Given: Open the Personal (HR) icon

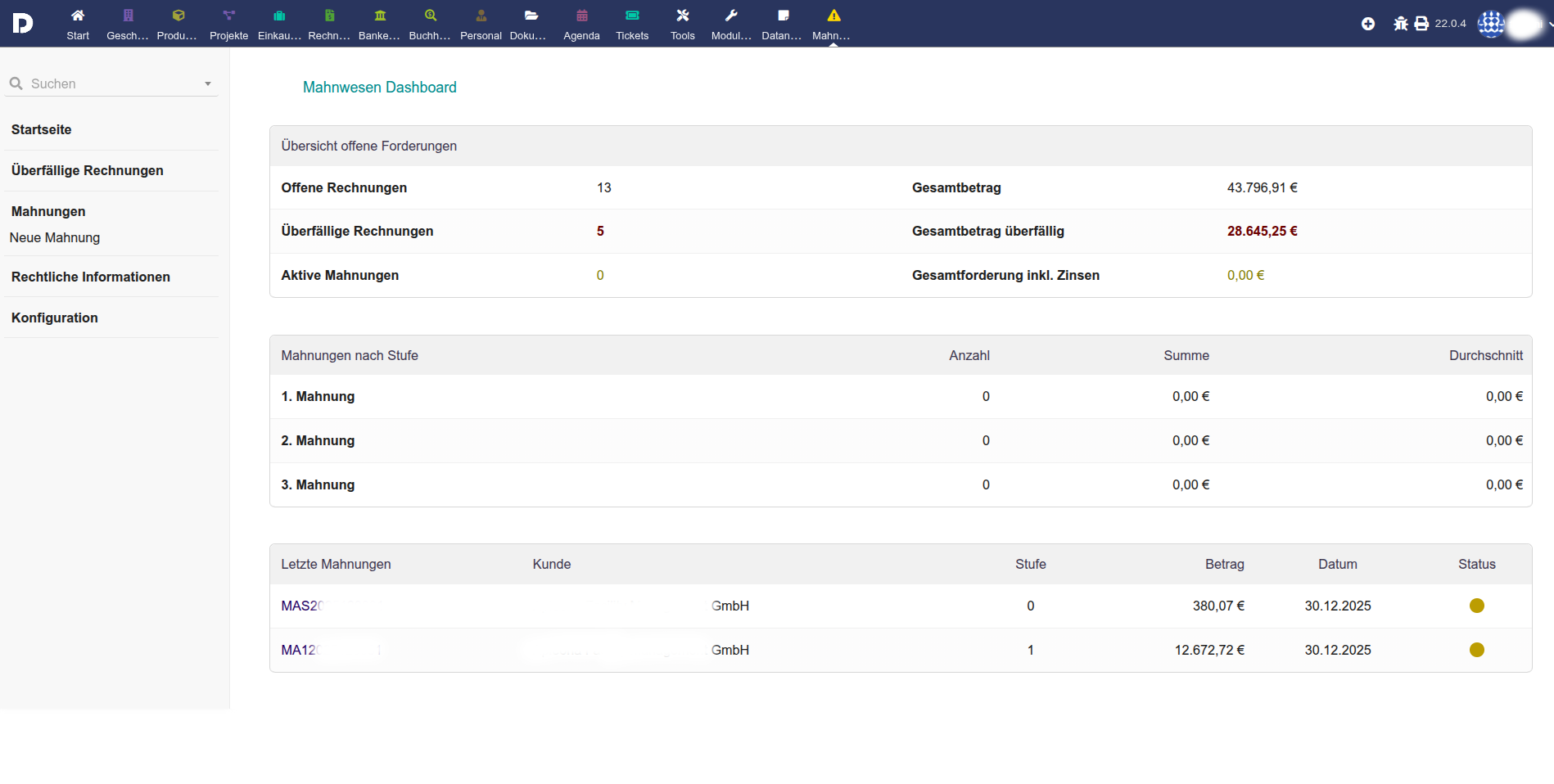Looking at the screenshot, I should (x=481, y=16).
